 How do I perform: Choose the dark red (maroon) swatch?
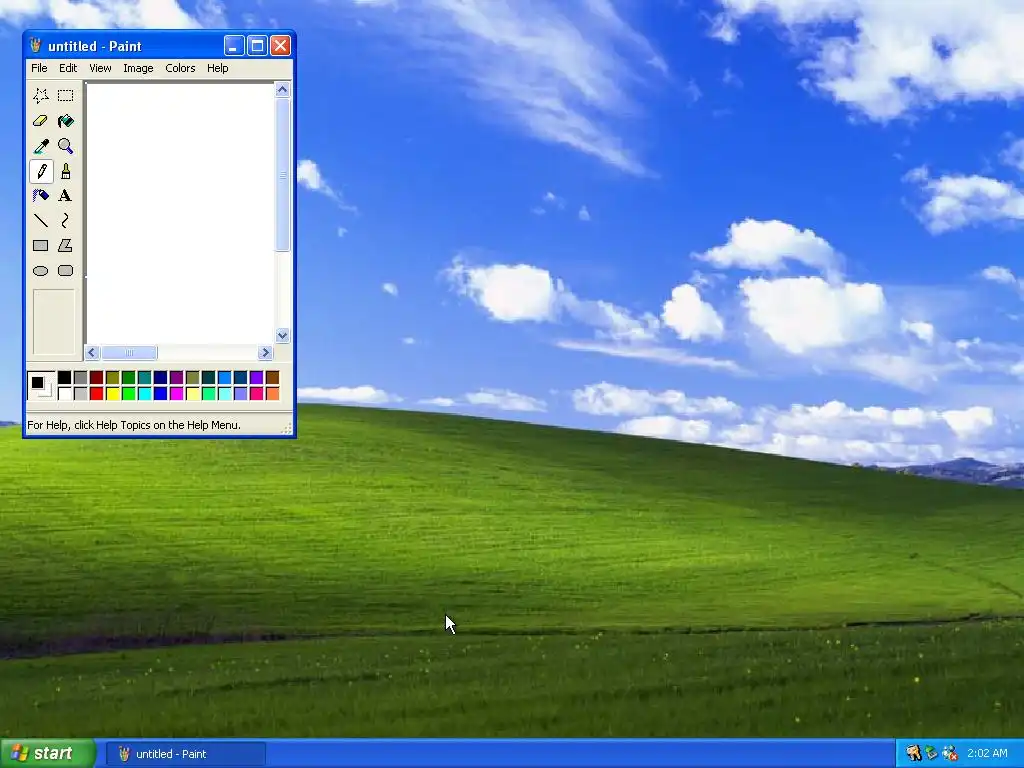click(96, 377)
